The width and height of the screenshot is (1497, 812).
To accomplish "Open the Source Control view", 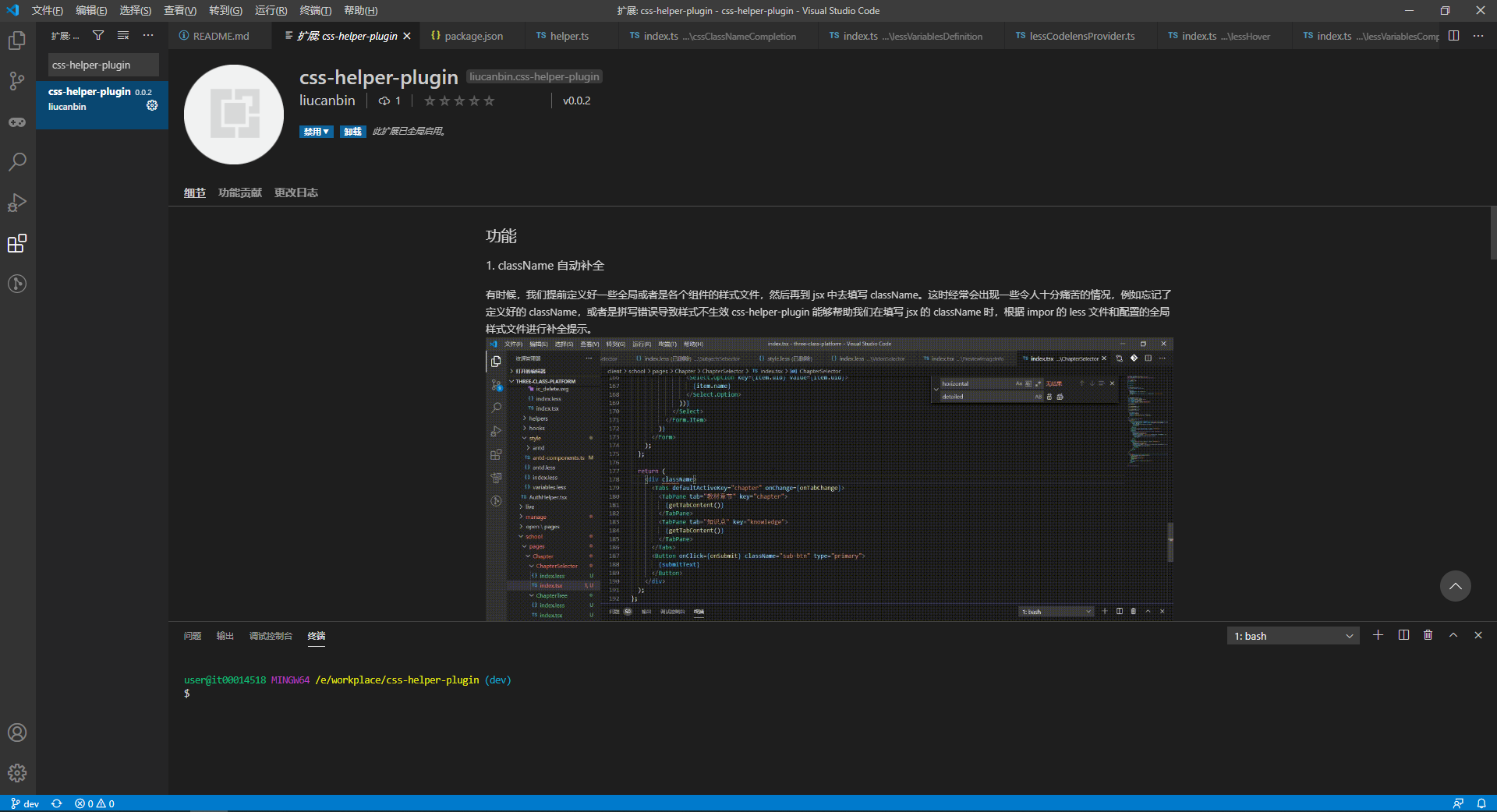I will [x=17, y=81].
